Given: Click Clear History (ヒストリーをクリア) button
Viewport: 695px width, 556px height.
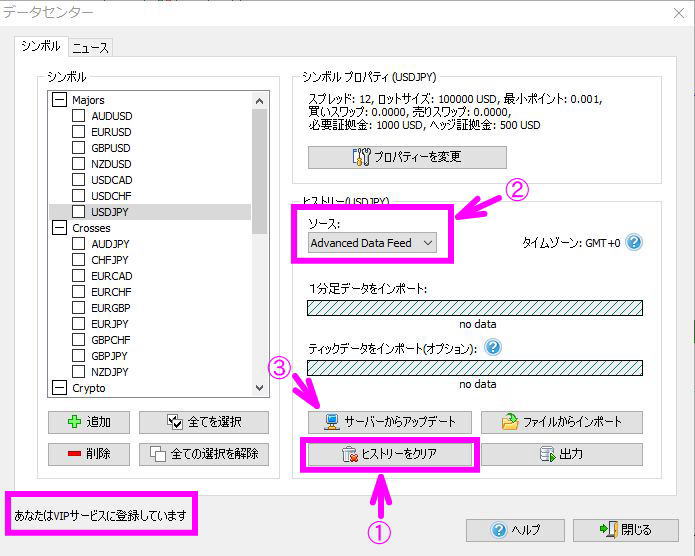Looking at the screenshot, I should click(x=390, y=454).
